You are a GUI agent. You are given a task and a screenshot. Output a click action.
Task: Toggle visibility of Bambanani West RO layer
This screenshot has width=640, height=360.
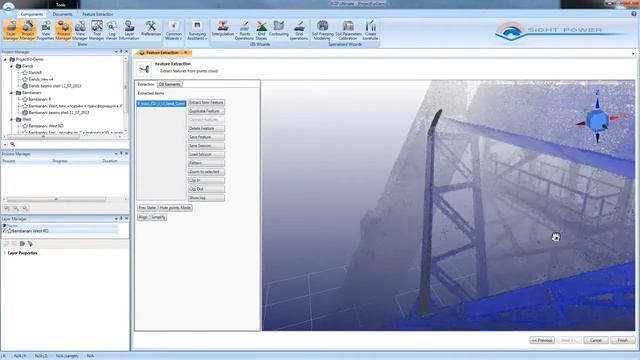tap(4, 231)
